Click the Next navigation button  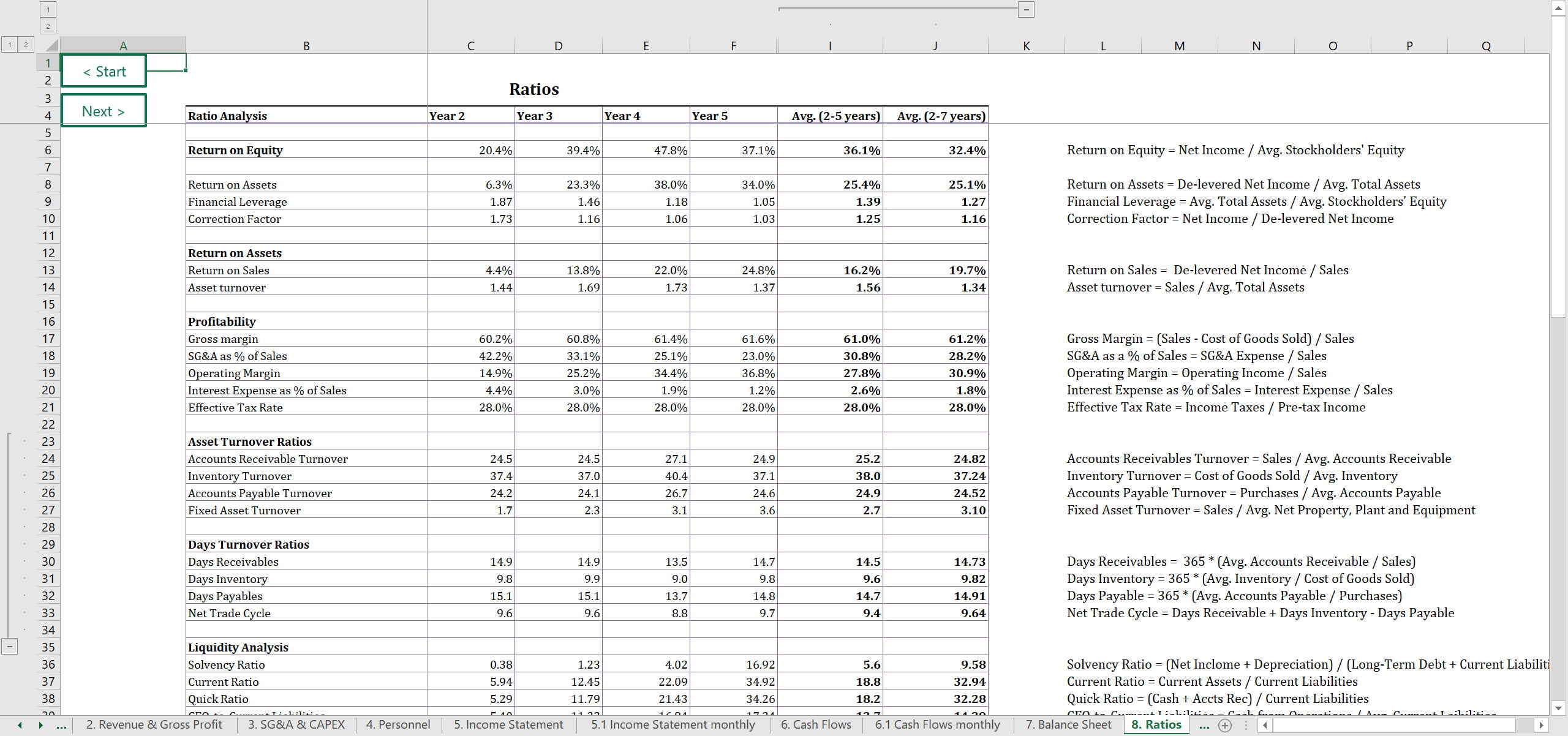click(x=103, y=111)
